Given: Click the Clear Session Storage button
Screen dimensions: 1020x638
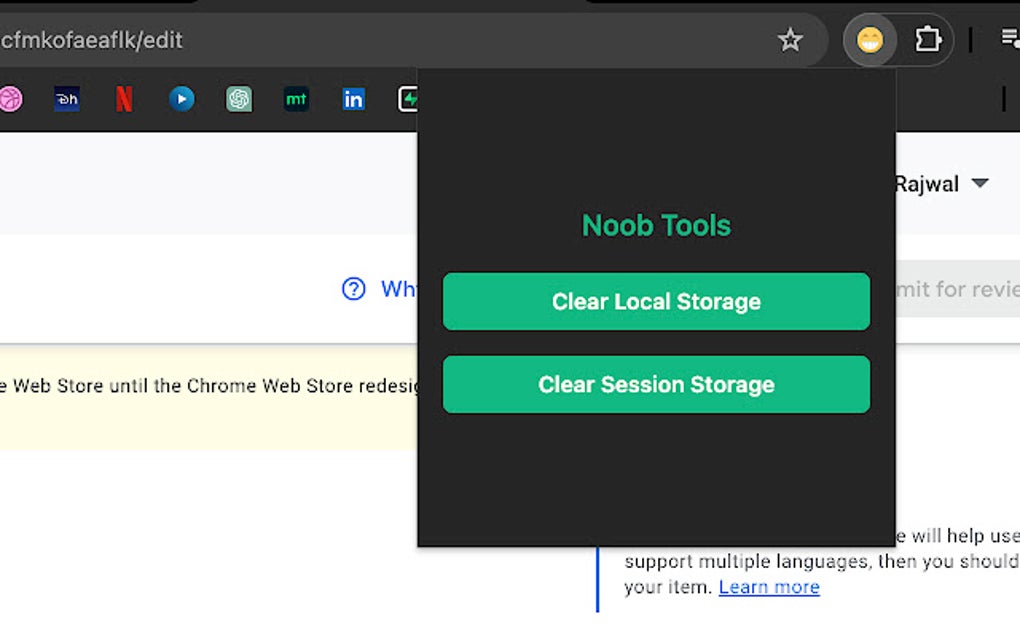Looking at the screenshot, I should click(656, 384).
